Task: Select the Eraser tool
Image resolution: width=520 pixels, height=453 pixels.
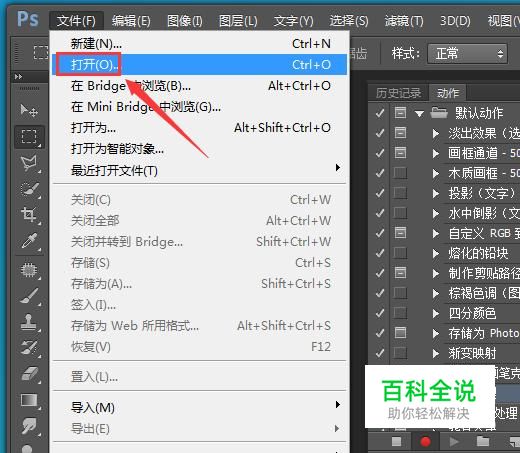Action: coord(29,374)
